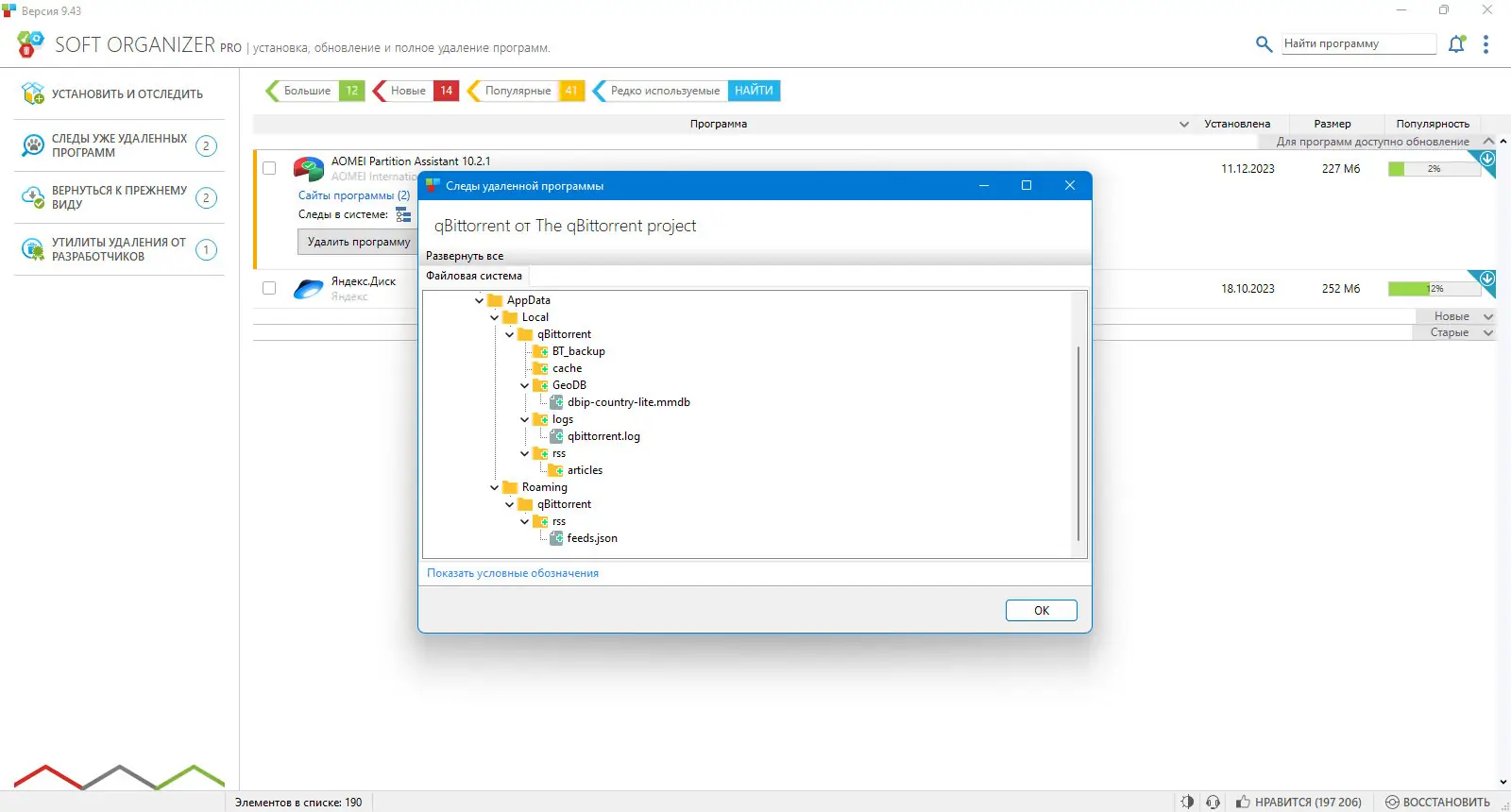Open Показать условные обозначения link
This screenshot has height=812, width=1511.
(x=513, y=573)
